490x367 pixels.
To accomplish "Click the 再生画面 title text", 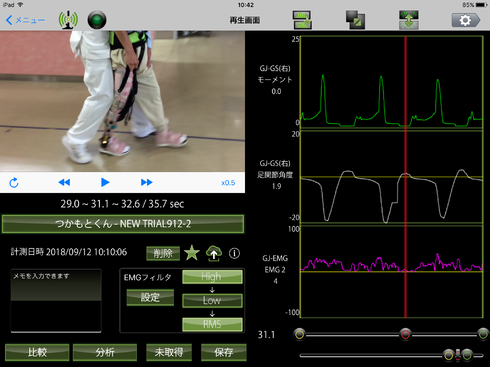I will point(245,20).
